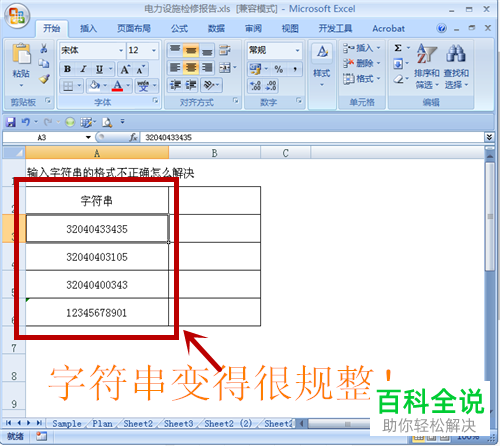Switch to the 页面布局 ribbon tab
Screen dimensions: 500x446
134,29
